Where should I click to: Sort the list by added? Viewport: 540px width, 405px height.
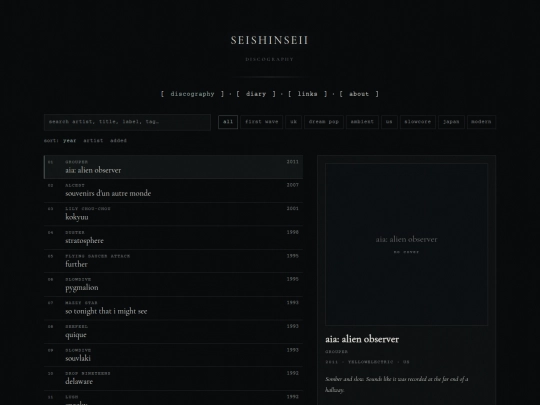coord(118,141)
